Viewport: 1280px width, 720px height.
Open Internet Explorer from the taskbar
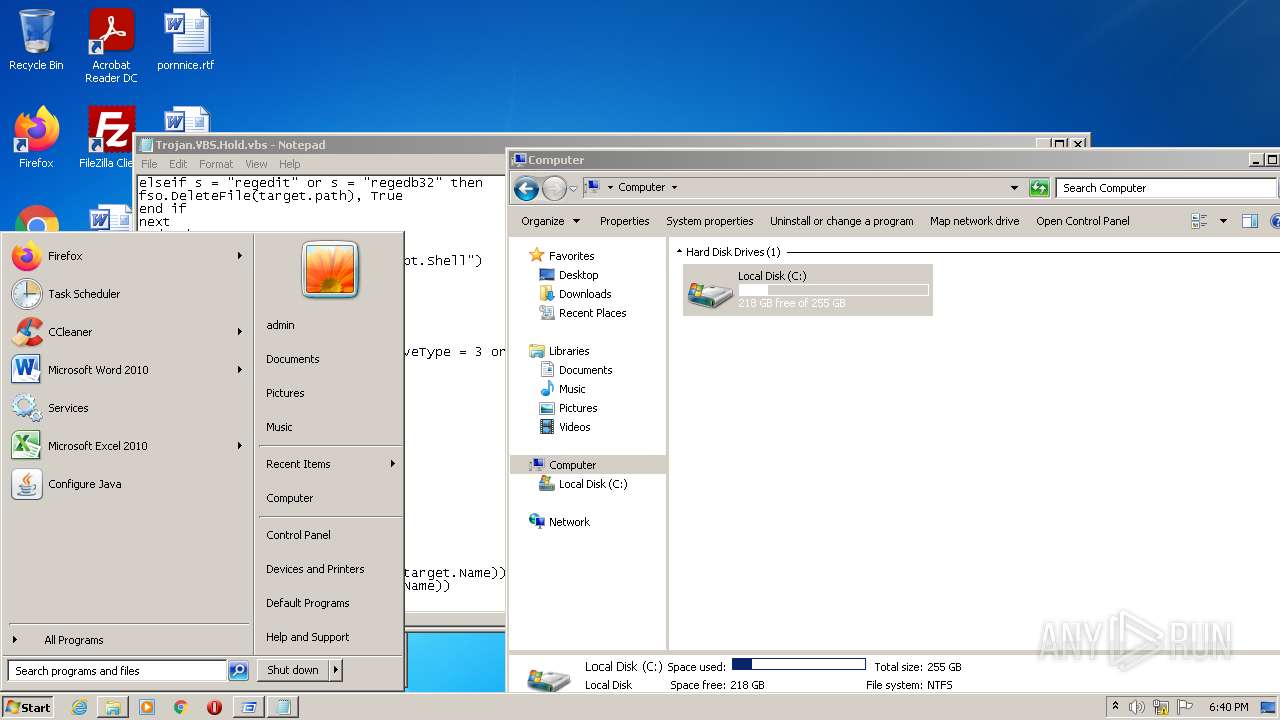(x=79, y=707)
